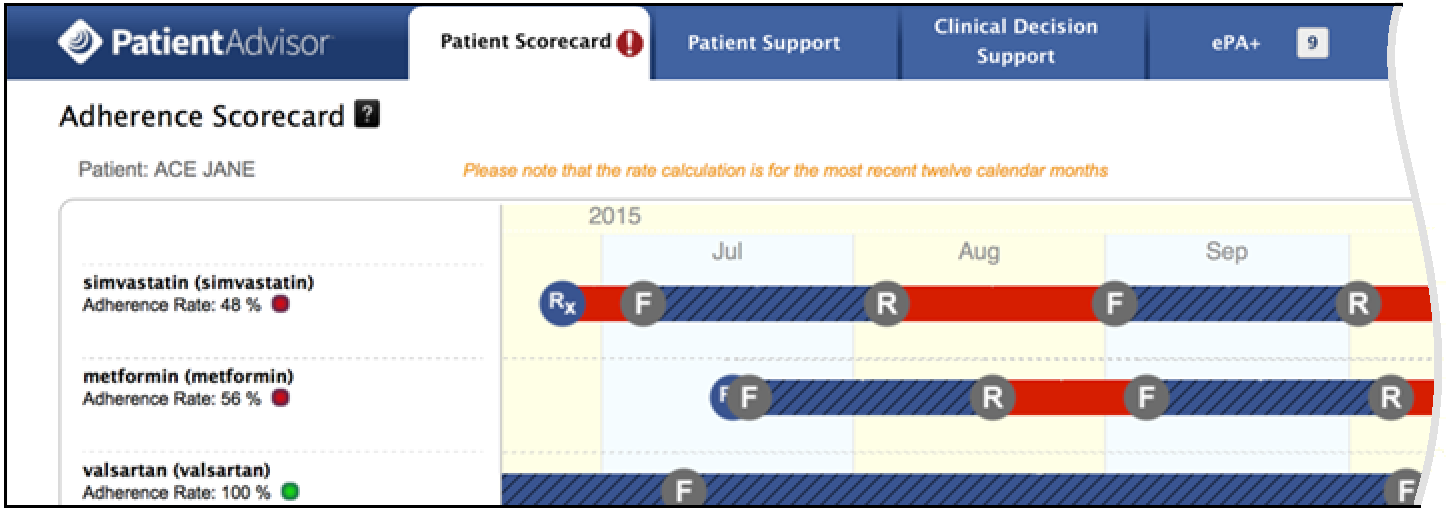Image resolution: width=1447 pixels, height=511 pixels.
Task: Click metformin R refill marker in August
Action: [992, 398]
